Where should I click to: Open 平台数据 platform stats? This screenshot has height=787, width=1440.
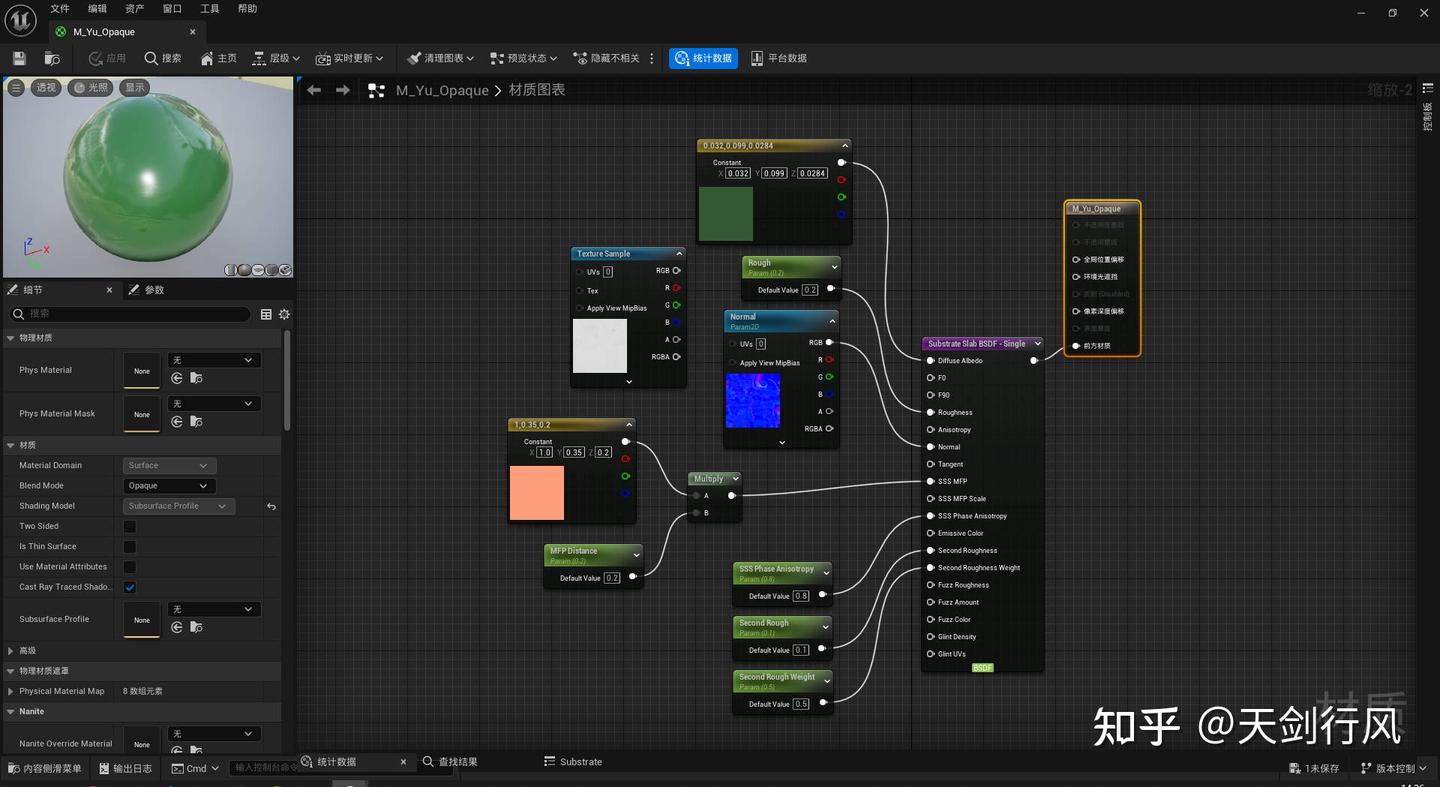[779, 58]
